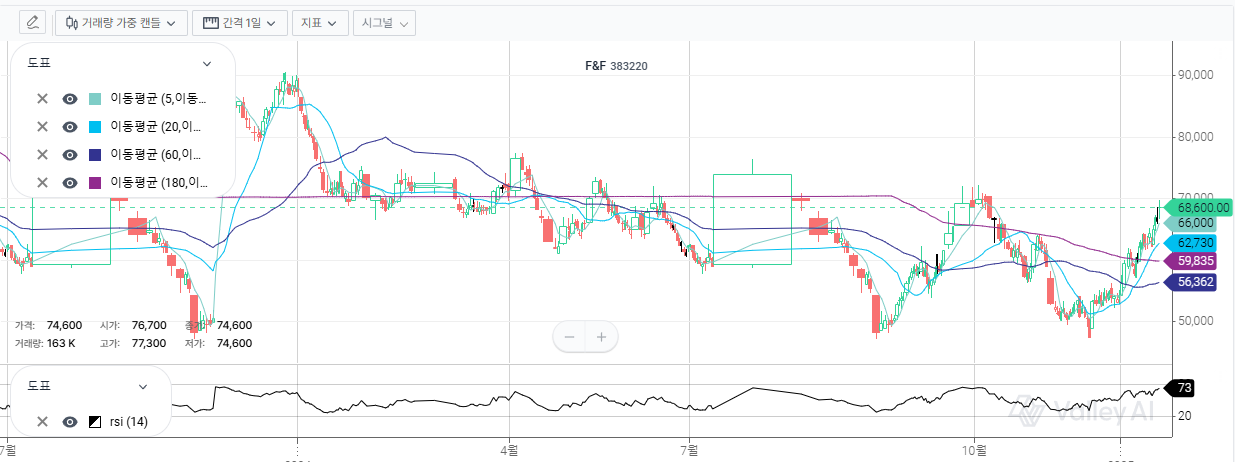Collapse the top 도표 legend panel

coord(207,63)
